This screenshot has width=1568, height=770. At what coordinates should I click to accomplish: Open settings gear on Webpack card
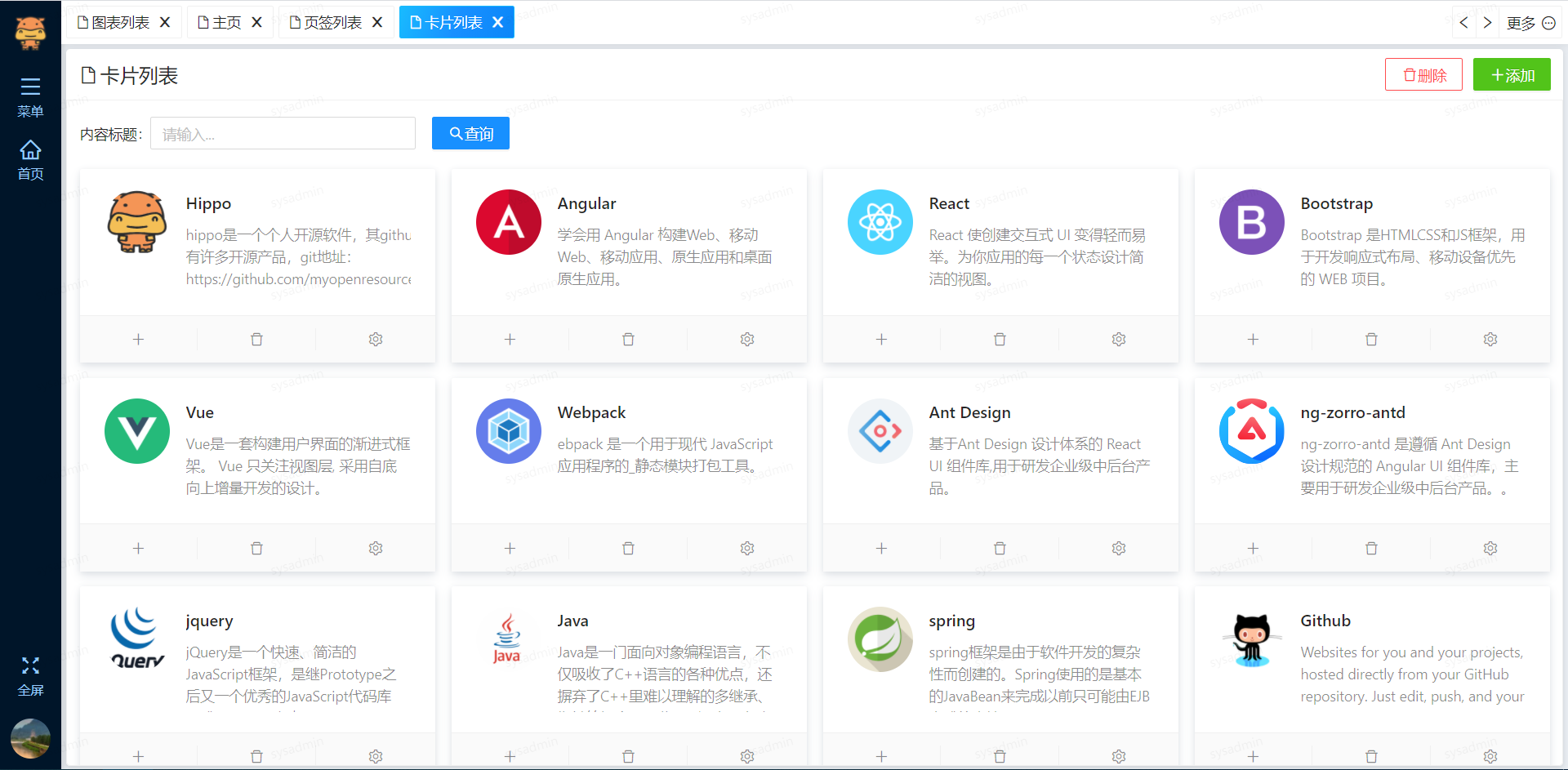pyautogui.click(x=747, y=548)
